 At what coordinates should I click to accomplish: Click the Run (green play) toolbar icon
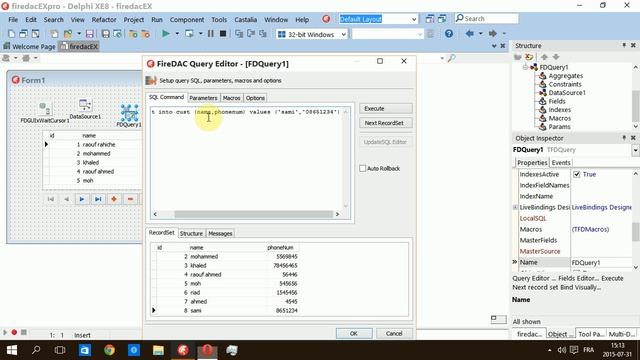(166, 34)
